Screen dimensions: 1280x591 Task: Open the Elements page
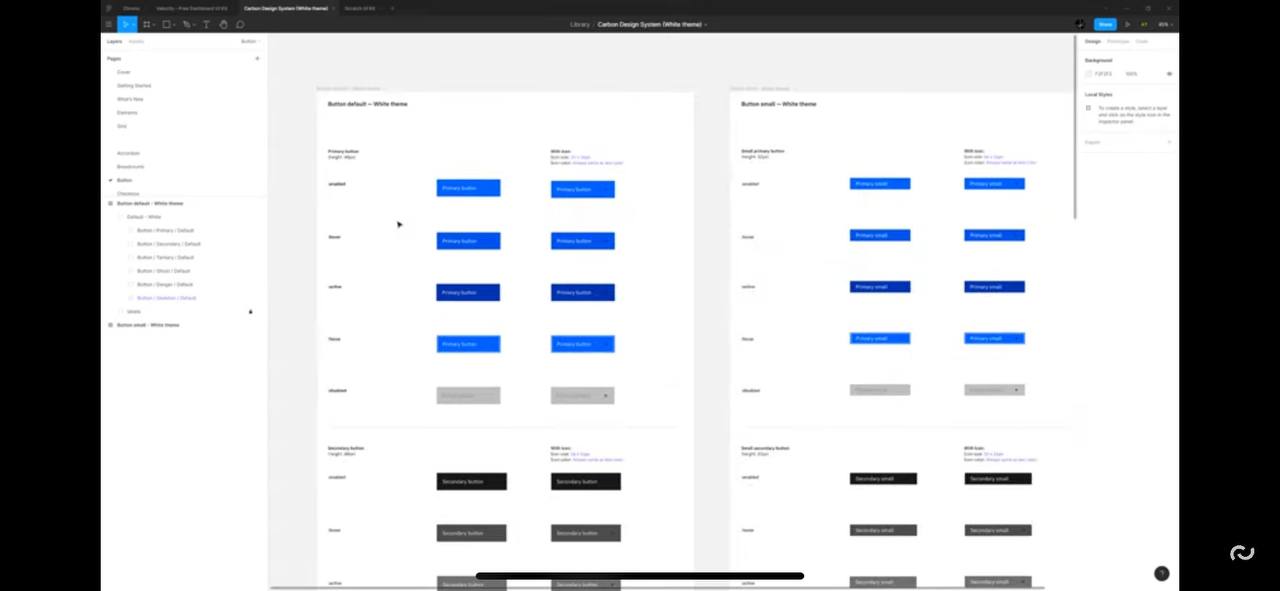127,112
